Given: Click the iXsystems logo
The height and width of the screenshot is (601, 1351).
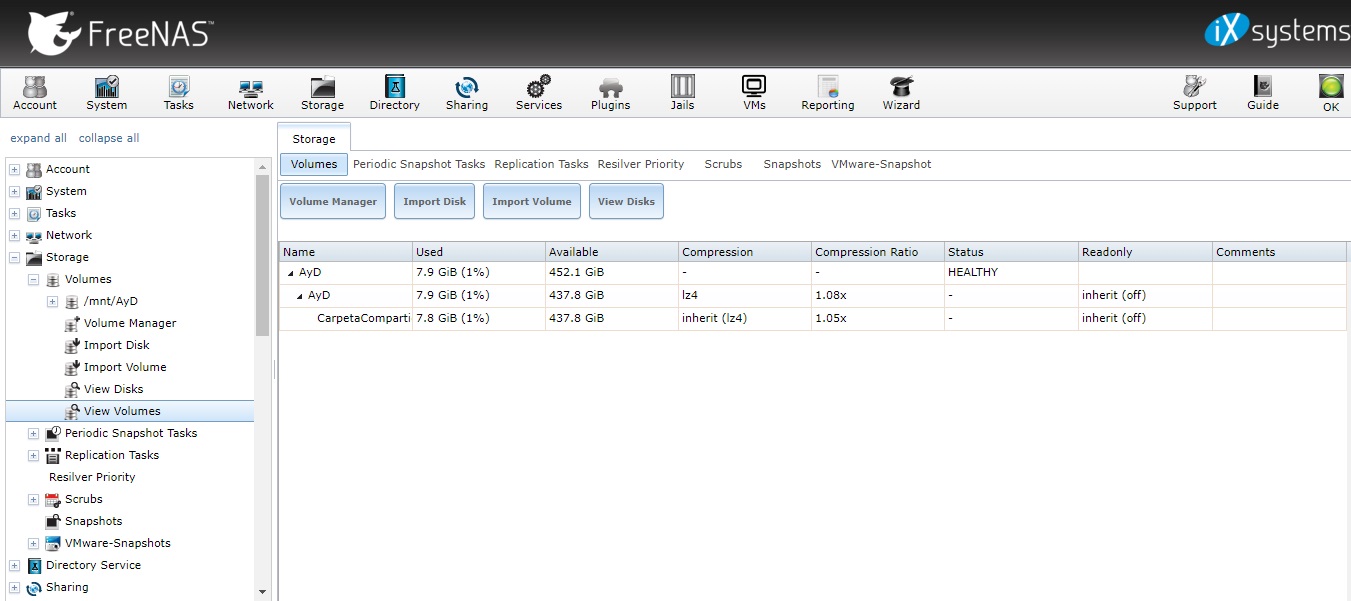Looking at the screenshot, I should point(1276,30).
